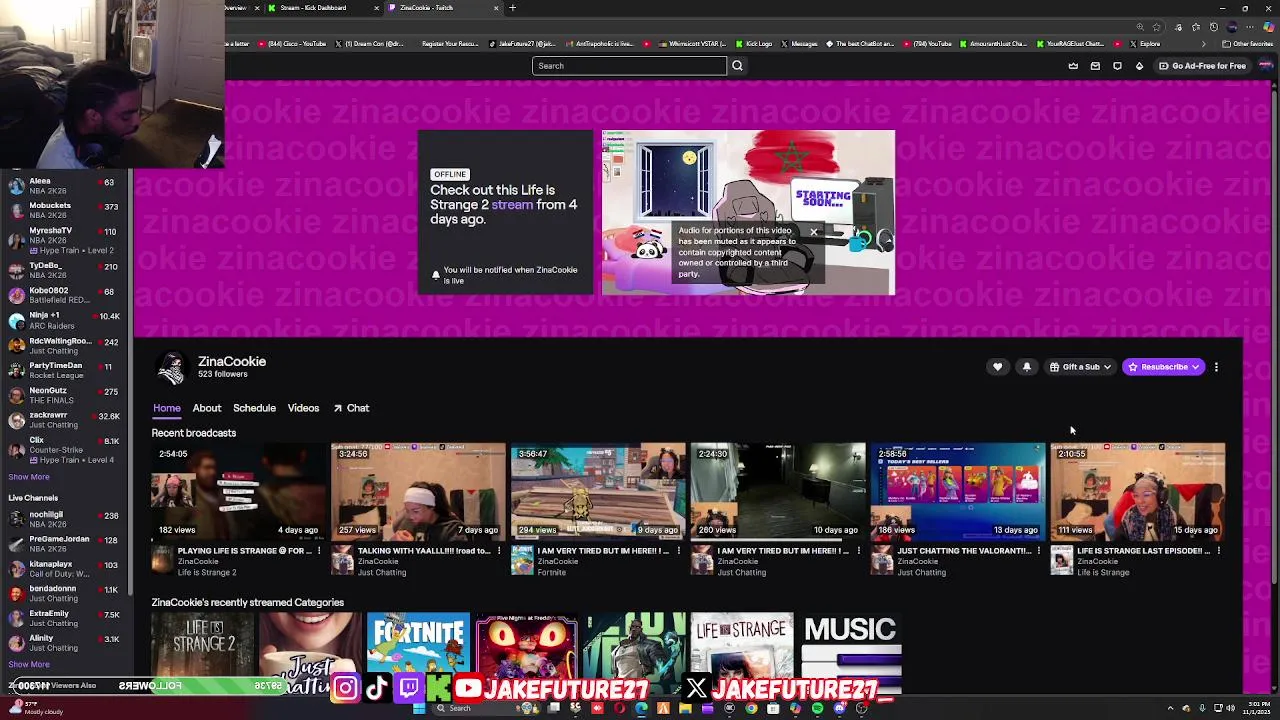Click the browser zoom magnifier icon
The width and height of the screenshot is (1280, 720).
[1140, 27]
